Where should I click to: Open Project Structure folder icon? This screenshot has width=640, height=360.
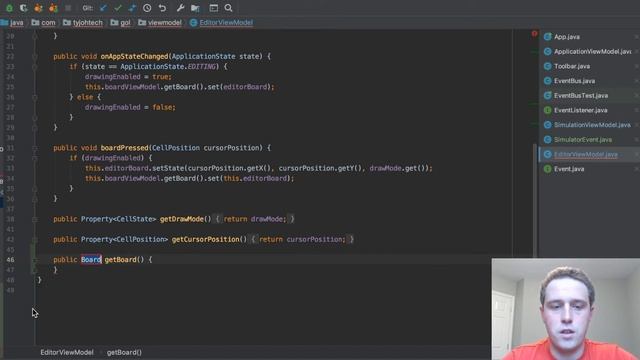[x=195, y=8]
